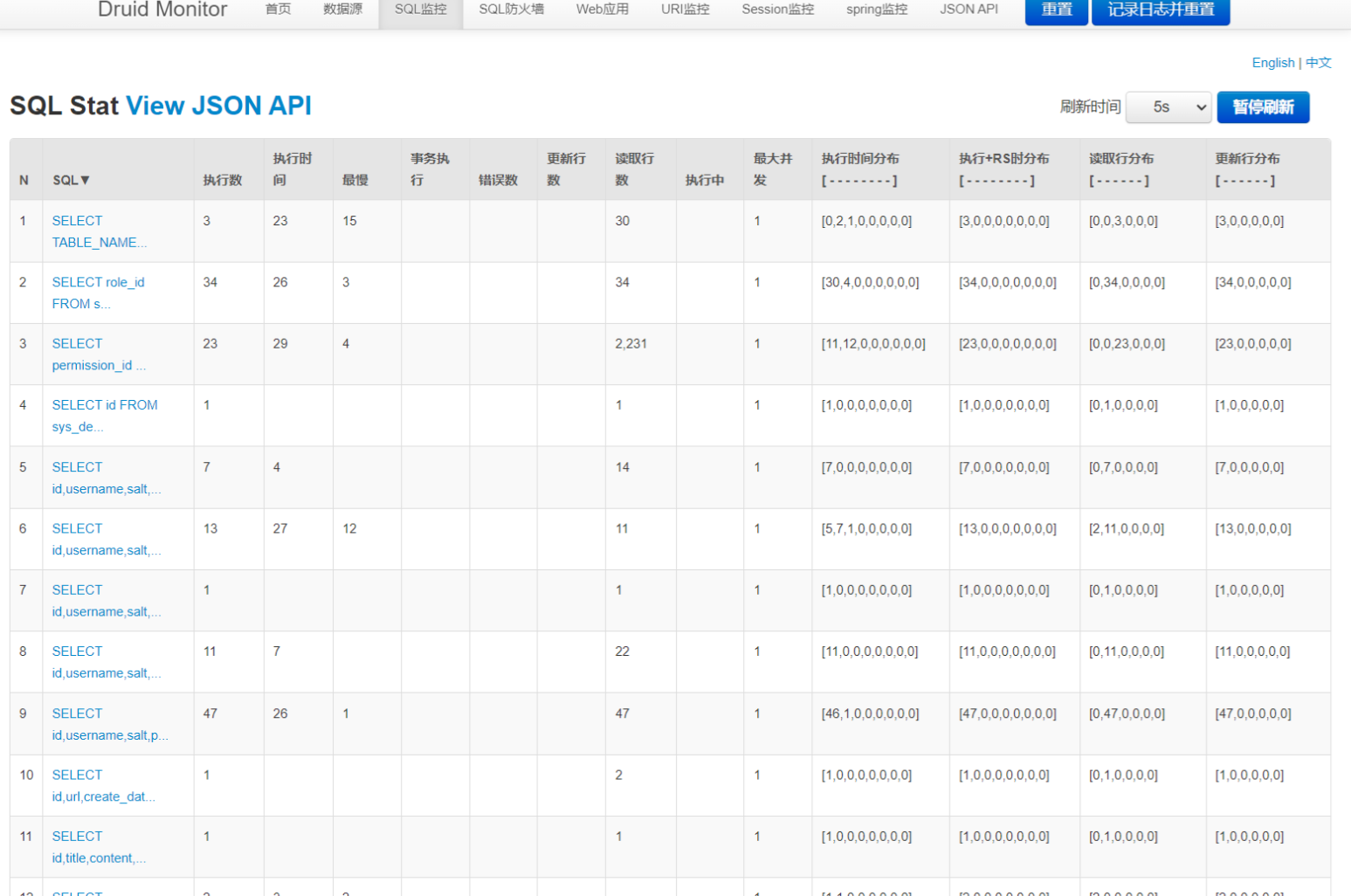Open the View JSON API link
The height and width of the screenshot is (896, 1351).
point(218,106)
